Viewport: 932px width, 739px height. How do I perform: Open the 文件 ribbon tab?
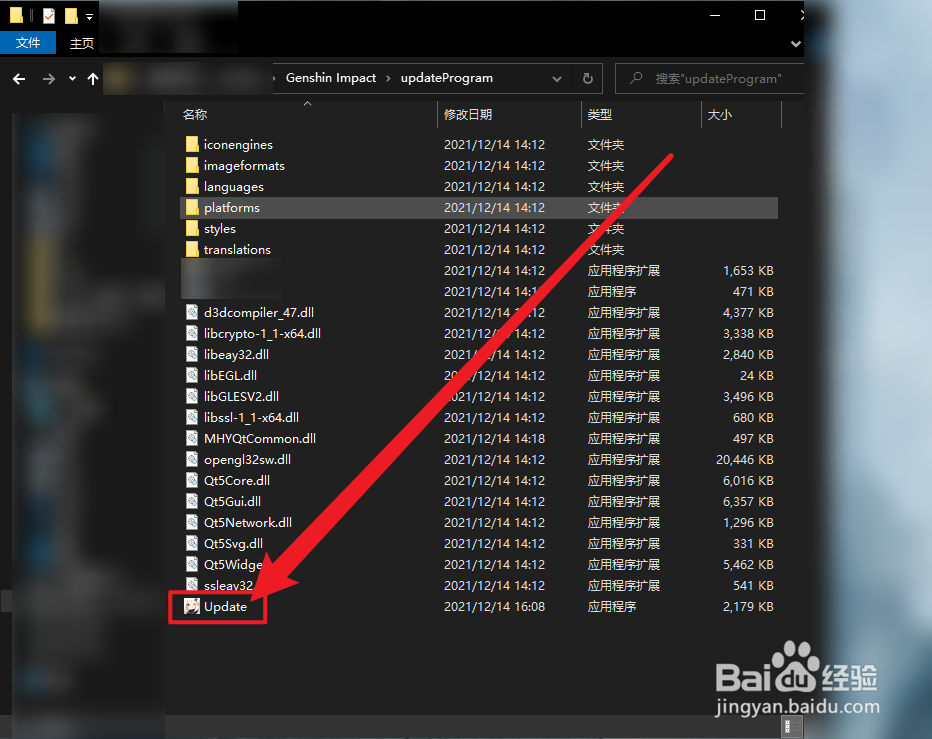coord(28,43)
